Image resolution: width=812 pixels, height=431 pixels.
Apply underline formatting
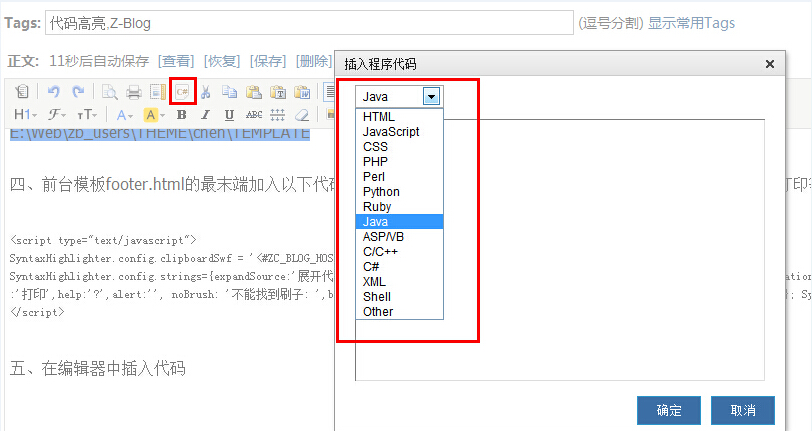click(229, 114)
